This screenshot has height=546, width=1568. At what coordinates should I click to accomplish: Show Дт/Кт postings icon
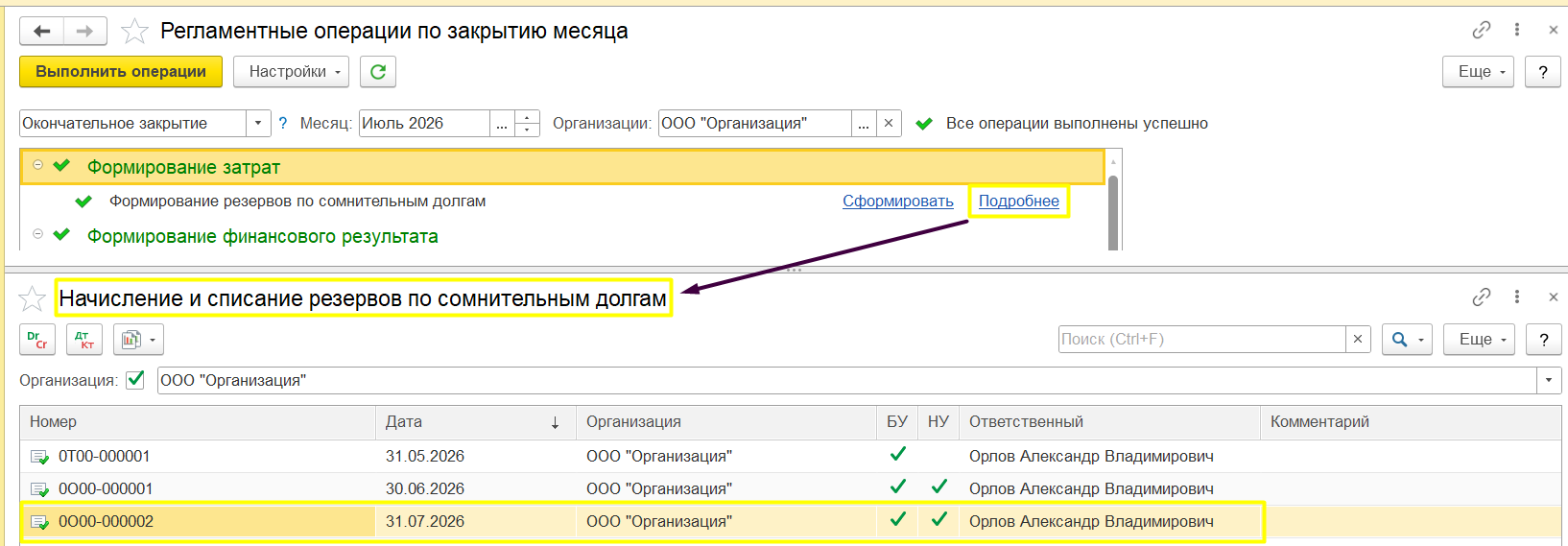coord(84,340)
